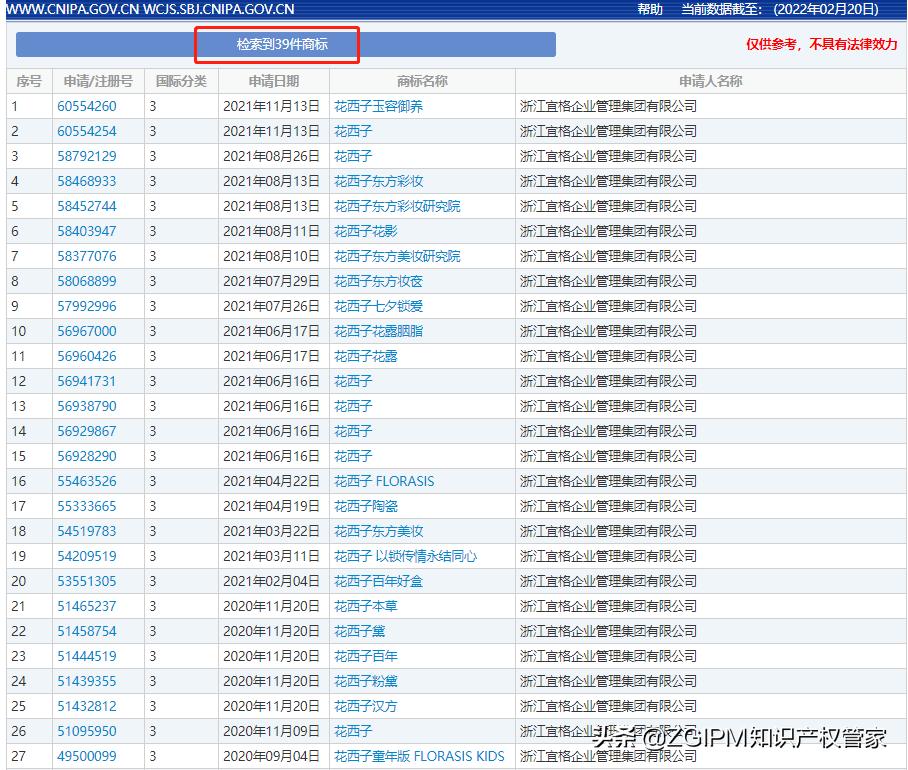Image resolution: width=908 pixels, height=770 pixels.
Task: Open registration number 60554254
Action: 87,131
